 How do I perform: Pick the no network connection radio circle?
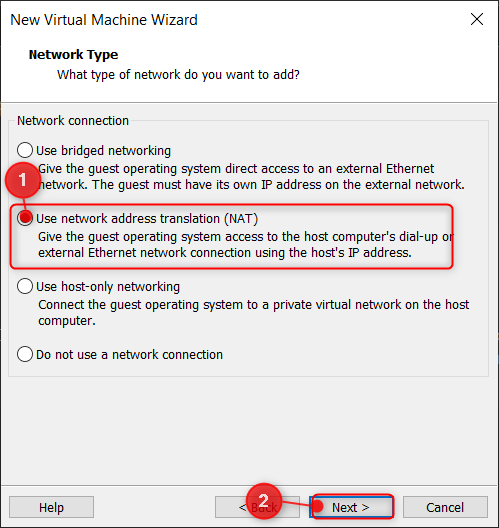pyautogui.click(x=25, y=354)
